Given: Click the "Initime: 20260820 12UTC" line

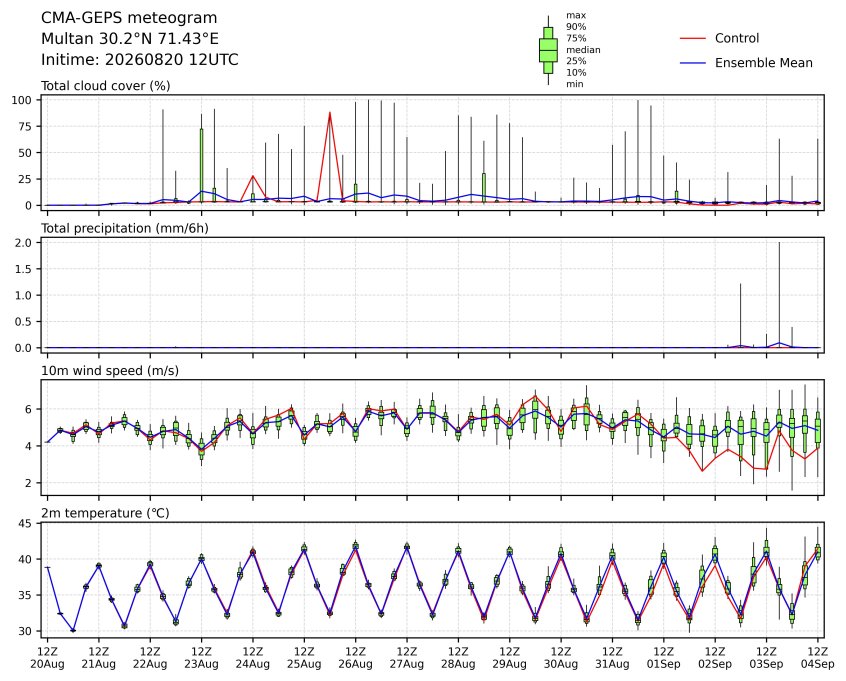Looking at the screenshot, I should point(140,59).
